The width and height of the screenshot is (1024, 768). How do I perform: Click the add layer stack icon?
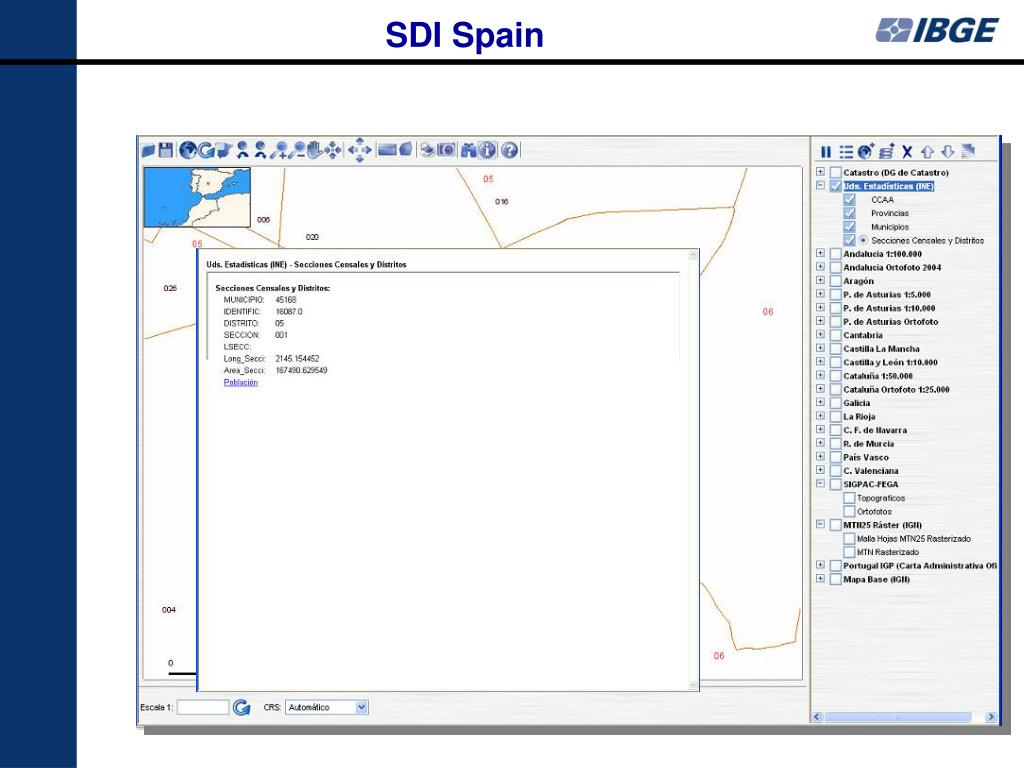pyautogui.click(x=887, y=152)
